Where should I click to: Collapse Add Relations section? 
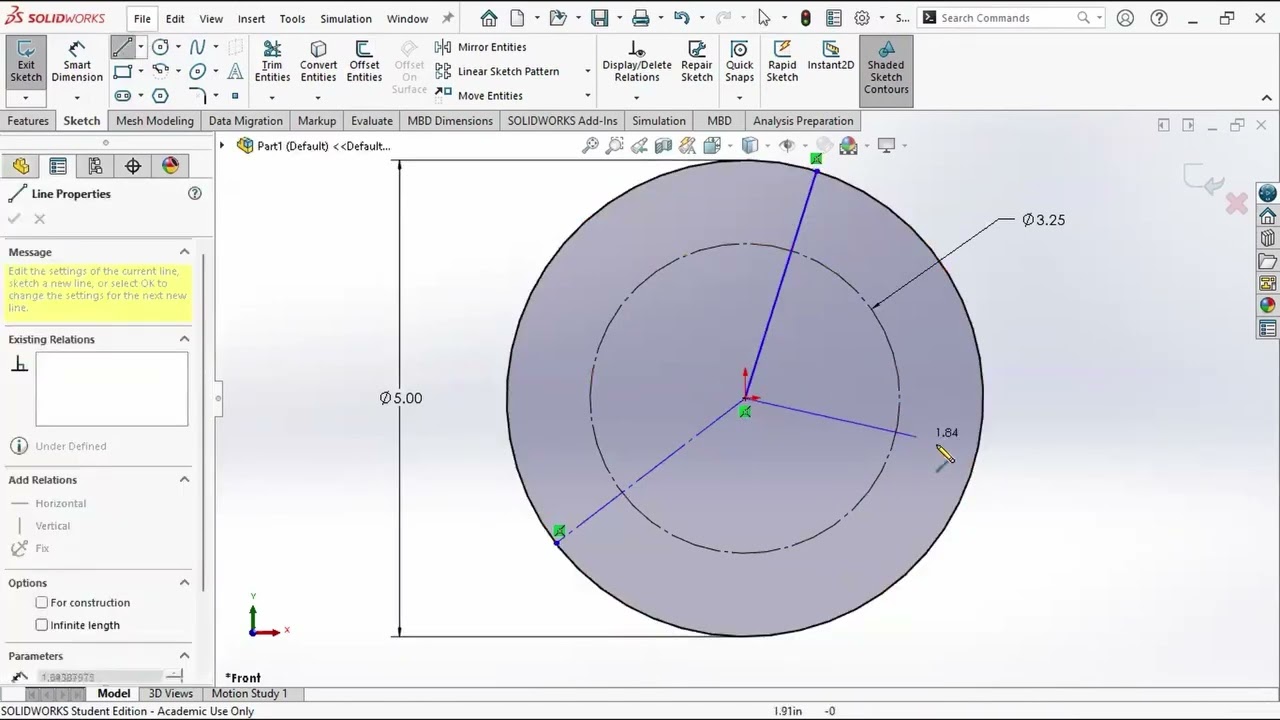[184, 480]
